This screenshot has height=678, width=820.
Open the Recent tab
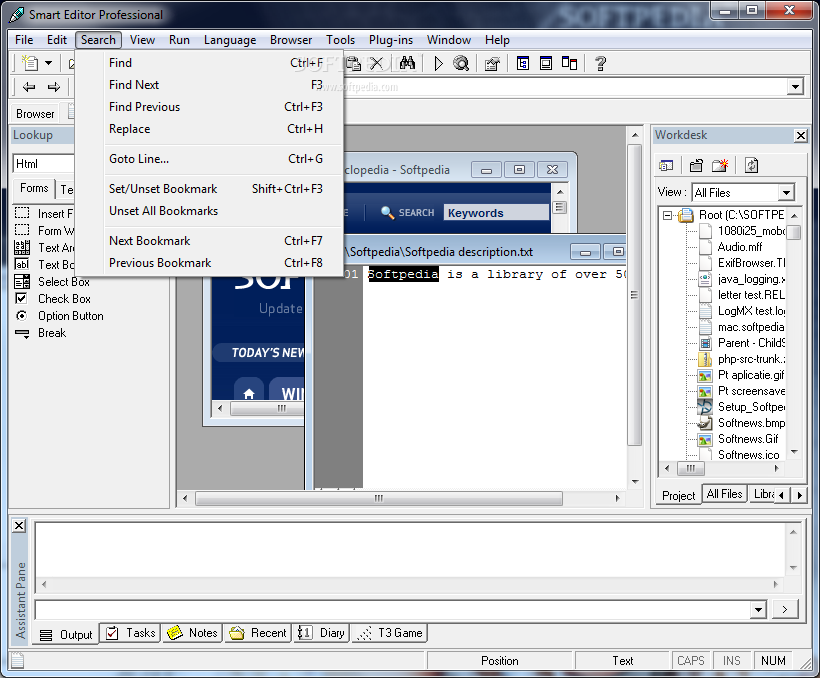(258, 633)
